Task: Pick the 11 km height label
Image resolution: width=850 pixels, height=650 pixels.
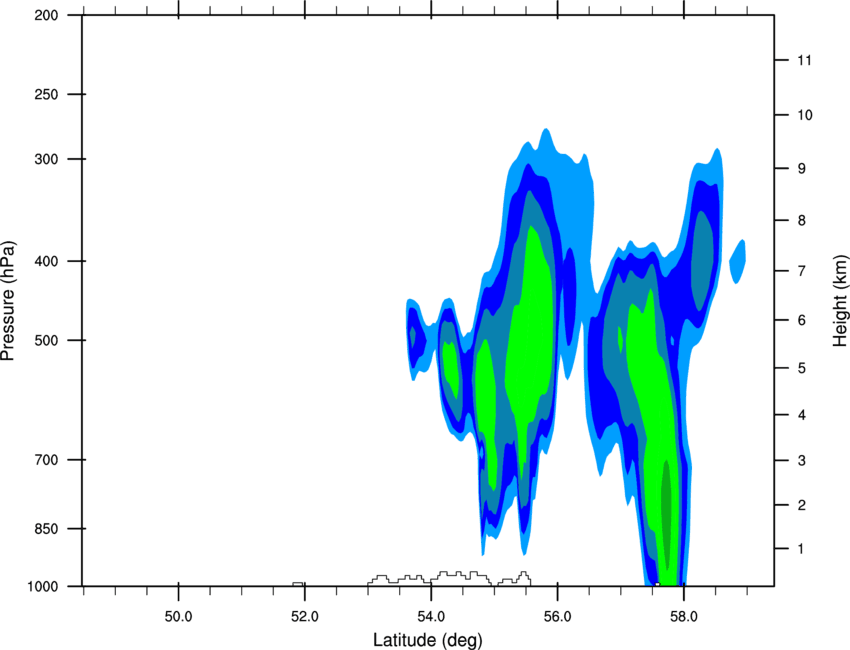Action: 805,60
